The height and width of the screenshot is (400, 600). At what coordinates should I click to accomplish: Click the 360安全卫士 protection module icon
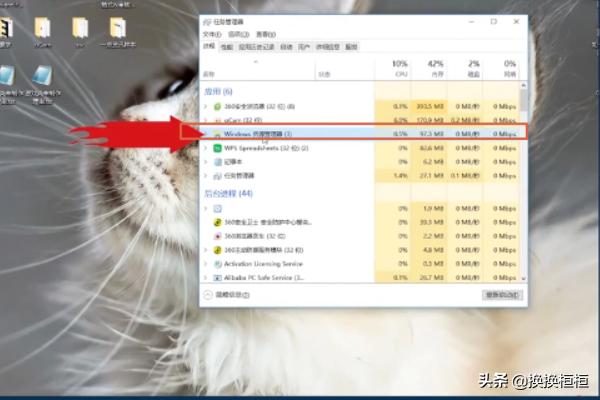pos(217,222)
